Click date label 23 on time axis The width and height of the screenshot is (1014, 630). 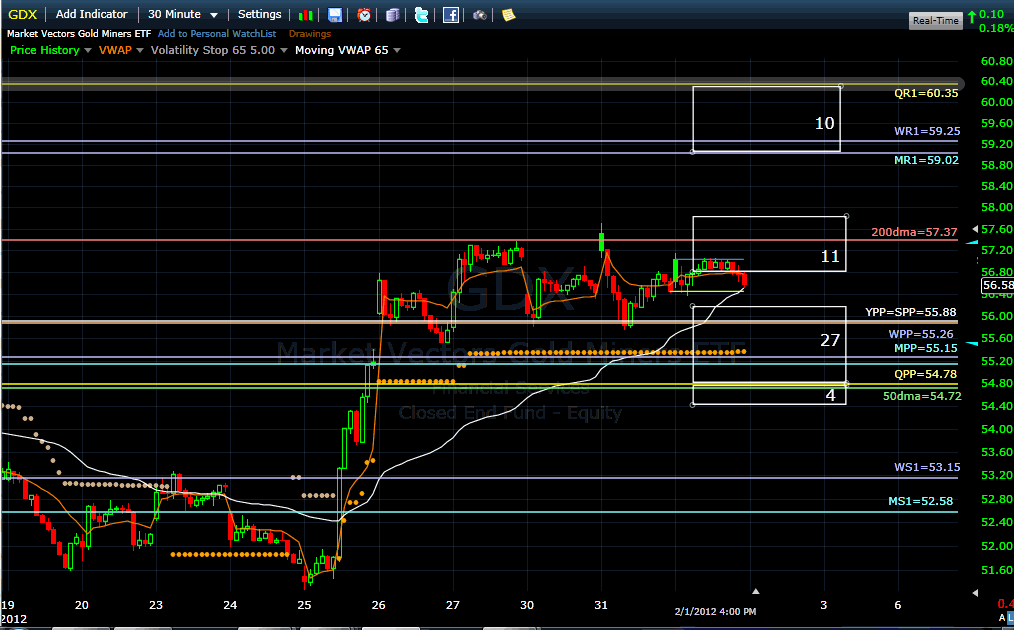156,605
